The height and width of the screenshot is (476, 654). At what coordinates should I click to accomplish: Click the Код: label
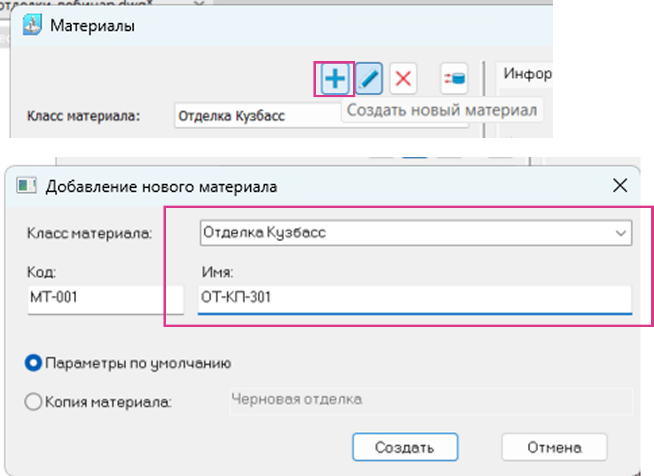pos(41,272)
